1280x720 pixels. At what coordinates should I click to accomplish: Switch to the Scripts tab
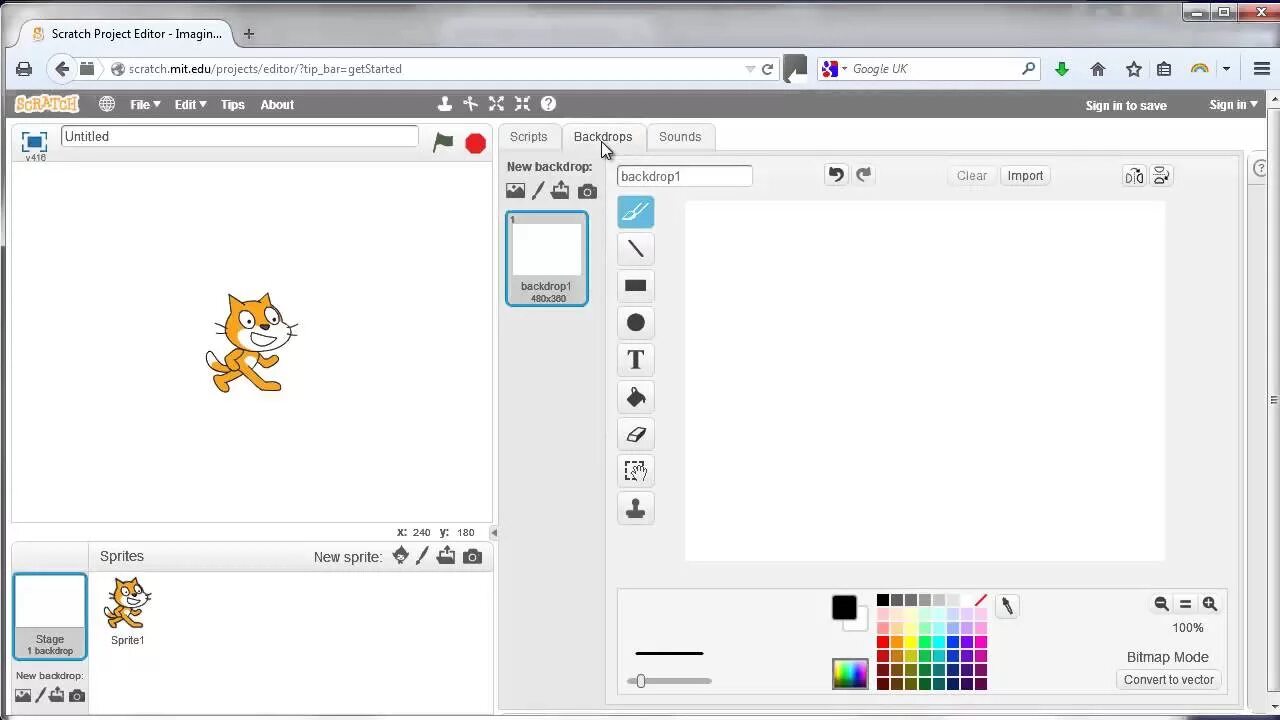(x=528, y=137)
